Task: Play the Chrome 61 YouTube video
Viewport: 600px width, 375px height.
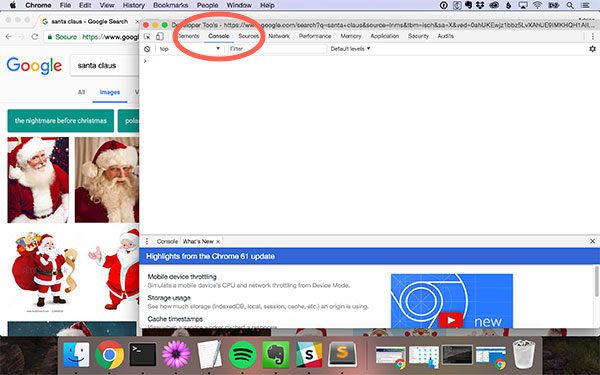Action: coord(450,320)
